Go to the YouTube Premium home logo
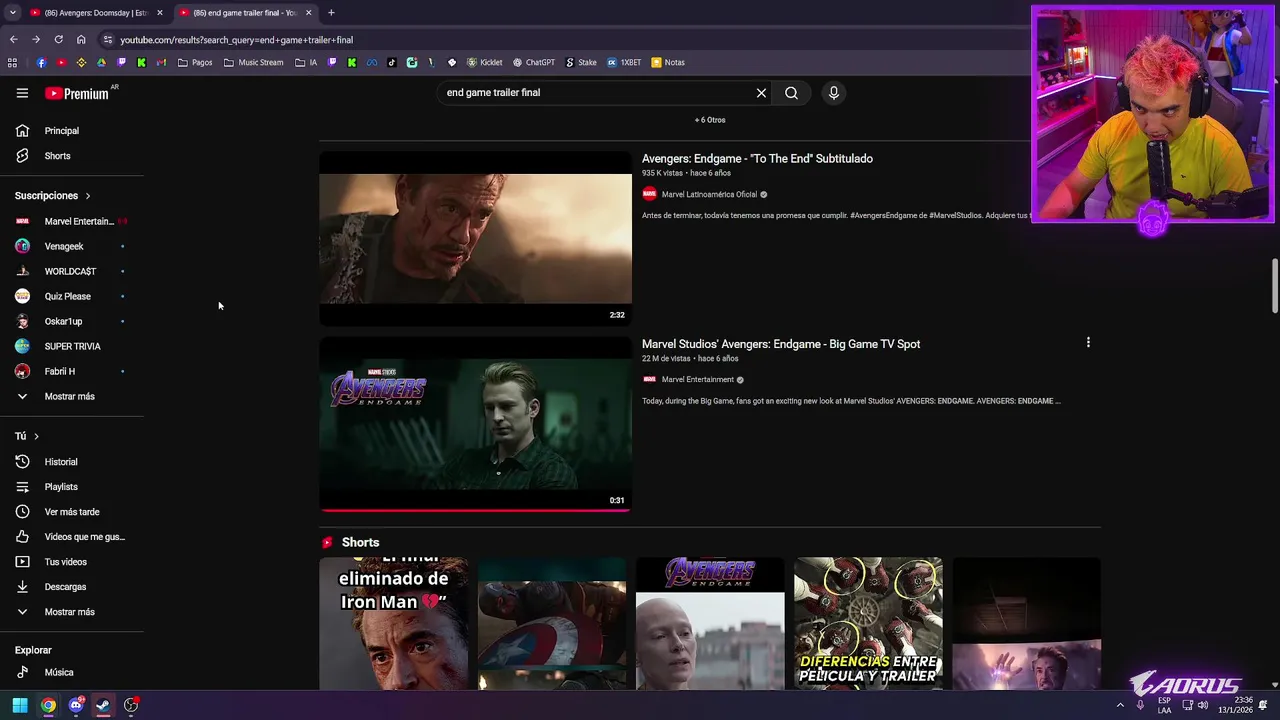The width and height of the screenshot is (1280, 720). coord(78,93)
